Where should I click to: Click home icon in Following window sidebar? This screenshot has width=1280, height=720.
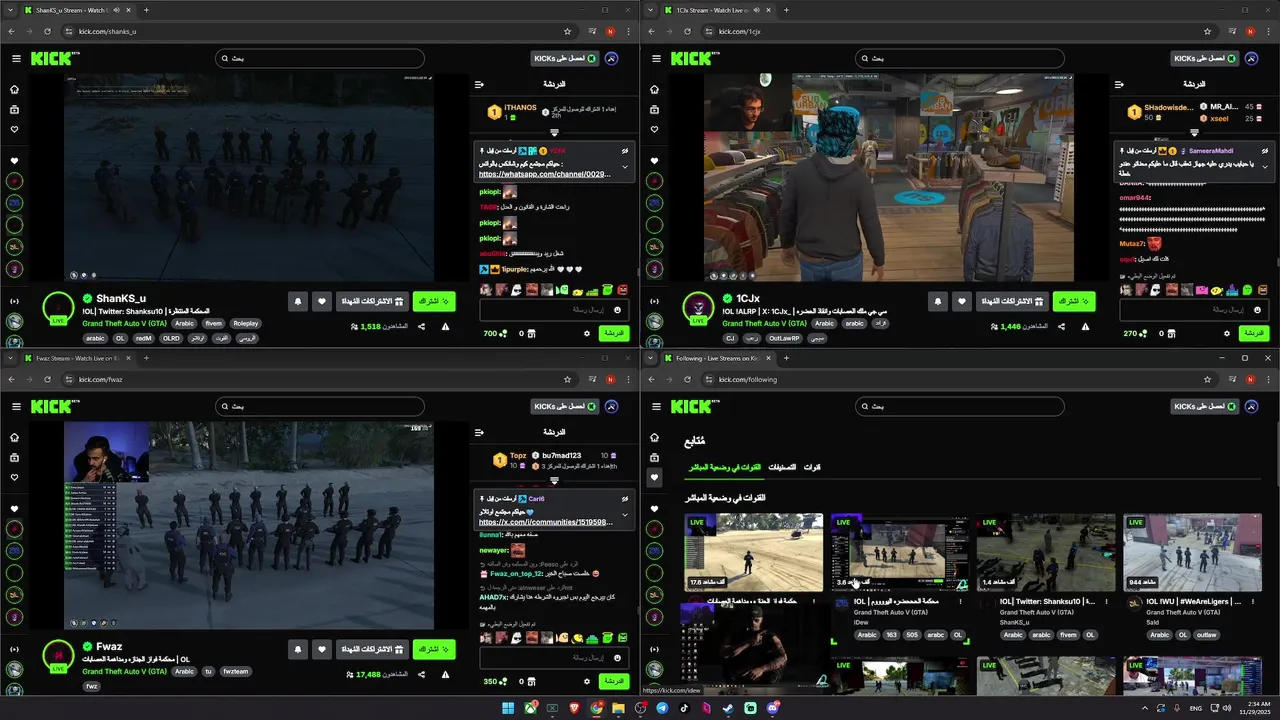(x=654, y=437)
